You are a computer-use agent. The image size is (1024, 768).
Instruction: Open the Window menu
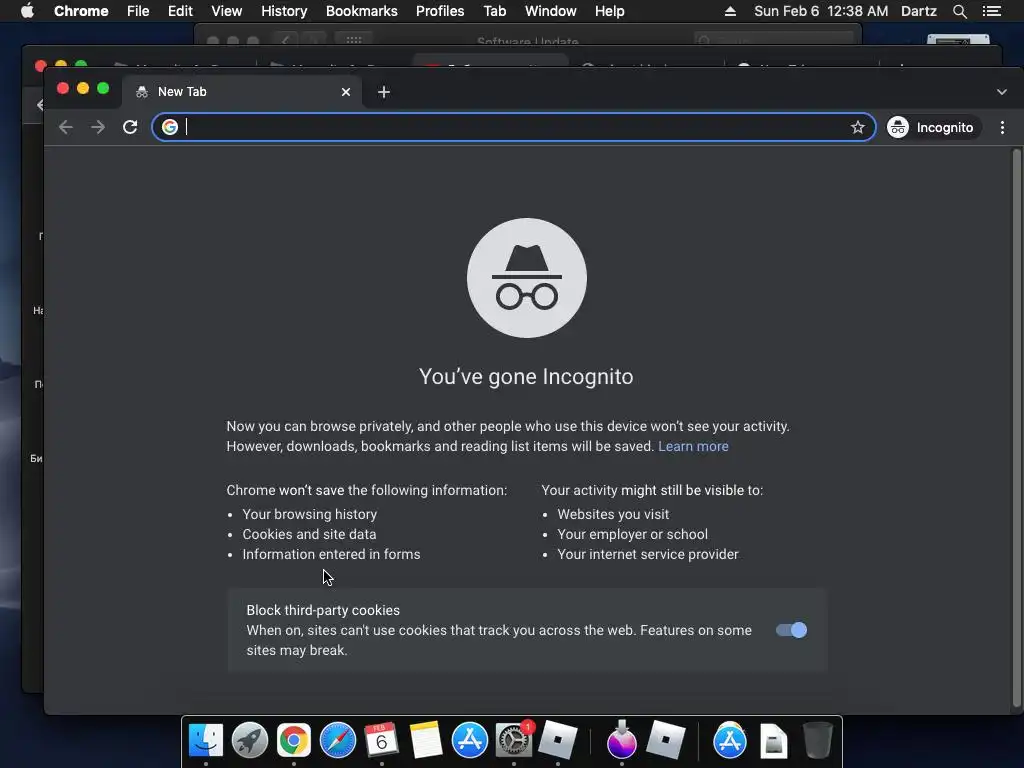click(x=551, y=11)
